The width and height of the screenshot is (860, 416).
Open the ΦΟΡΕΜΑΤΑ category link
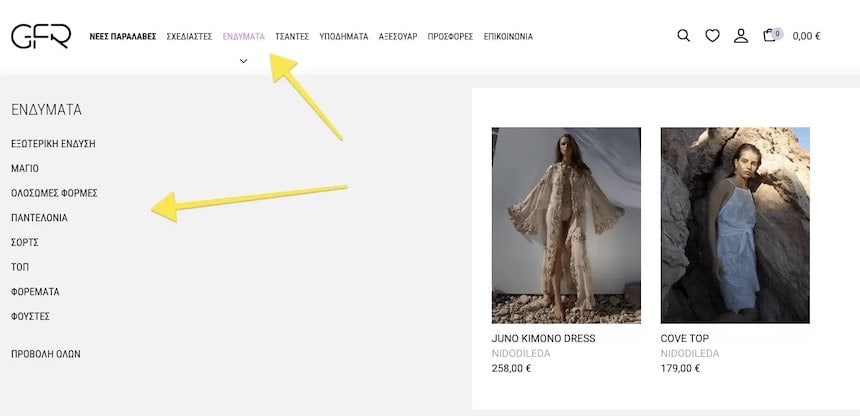(35, 292)
